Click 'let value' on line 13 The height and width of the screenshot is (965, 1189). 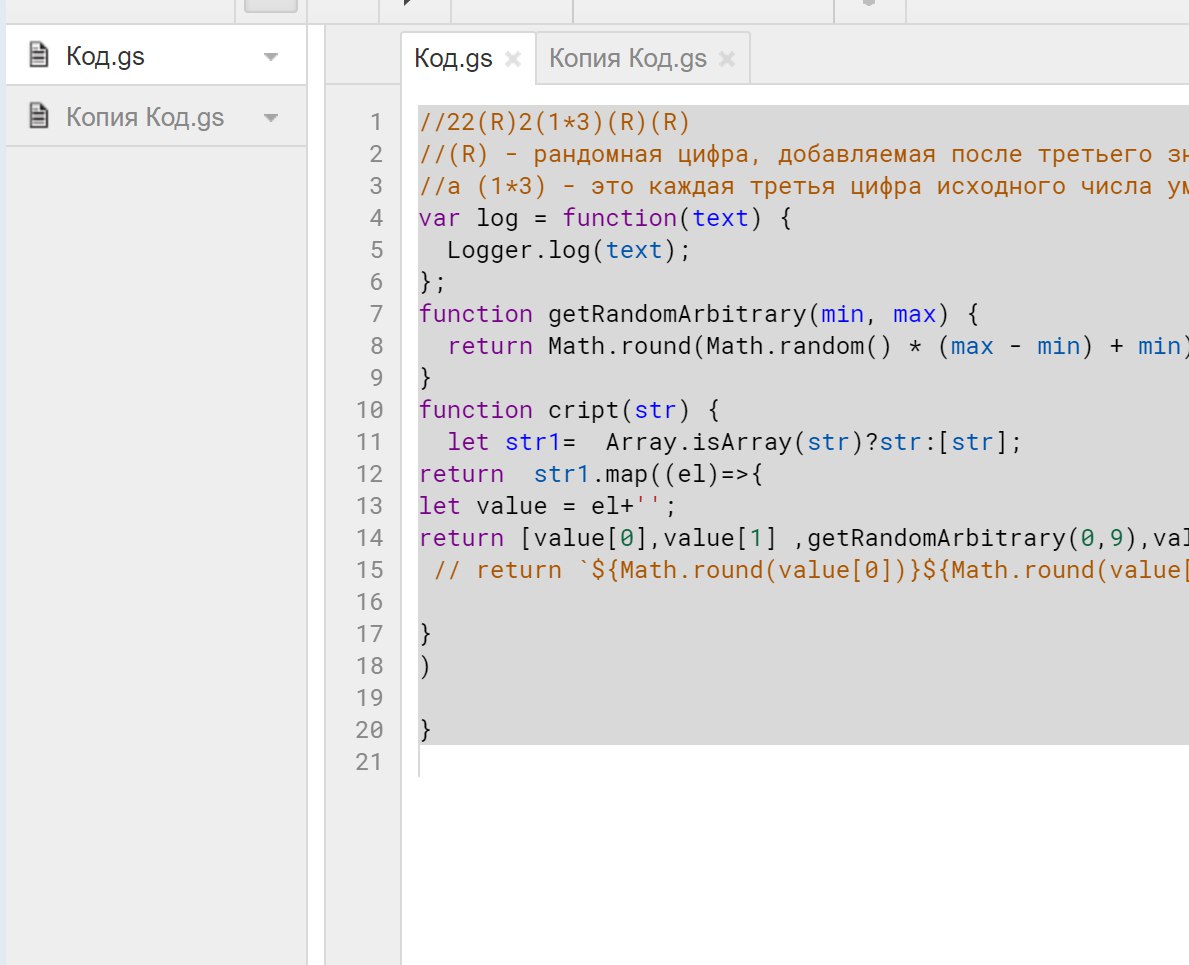click(483, 506)
